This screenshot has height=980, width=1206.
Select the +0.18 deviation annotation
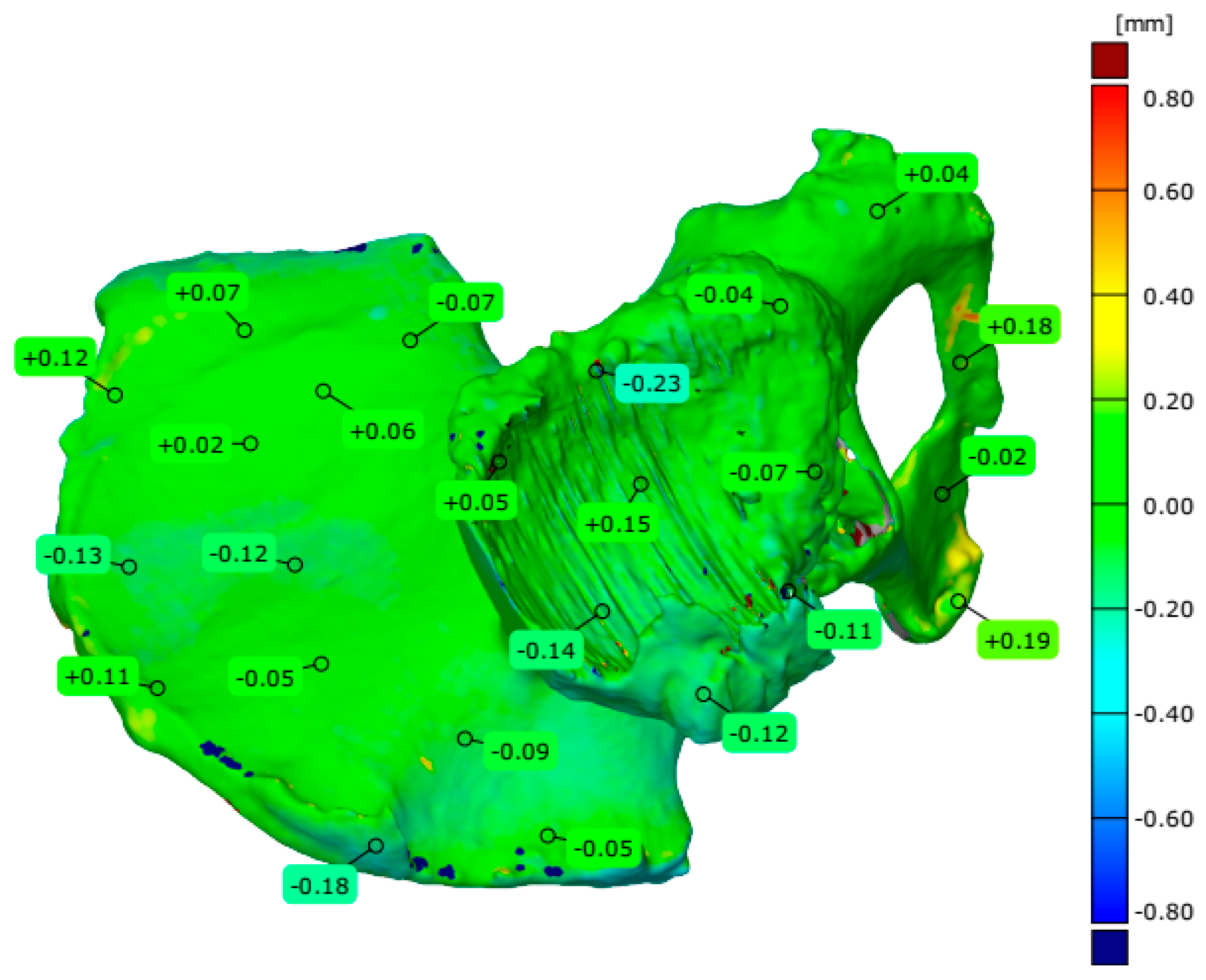tap(1019, 326)
